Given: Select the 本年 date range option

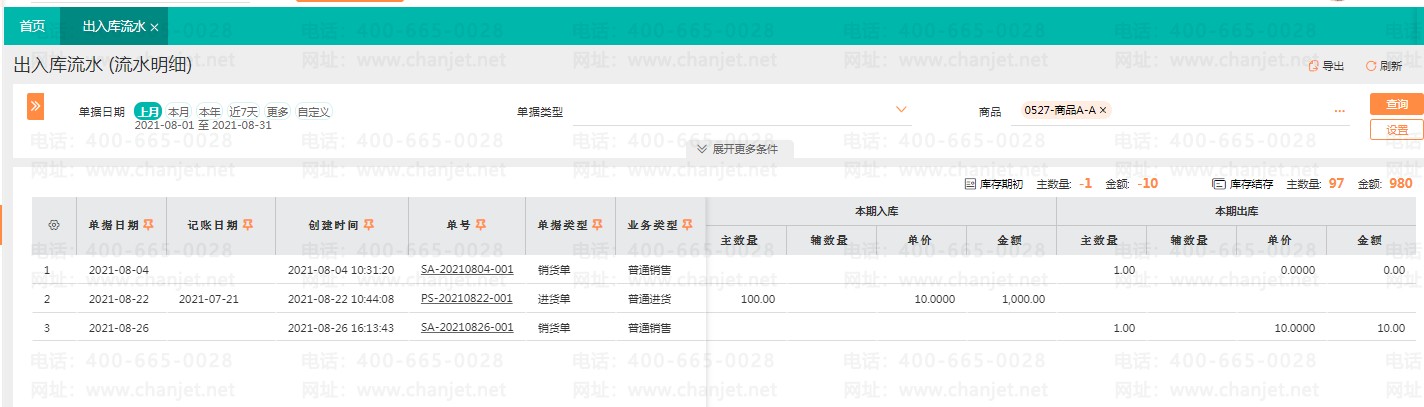Looking at the screenshot, I should [209, 112].
